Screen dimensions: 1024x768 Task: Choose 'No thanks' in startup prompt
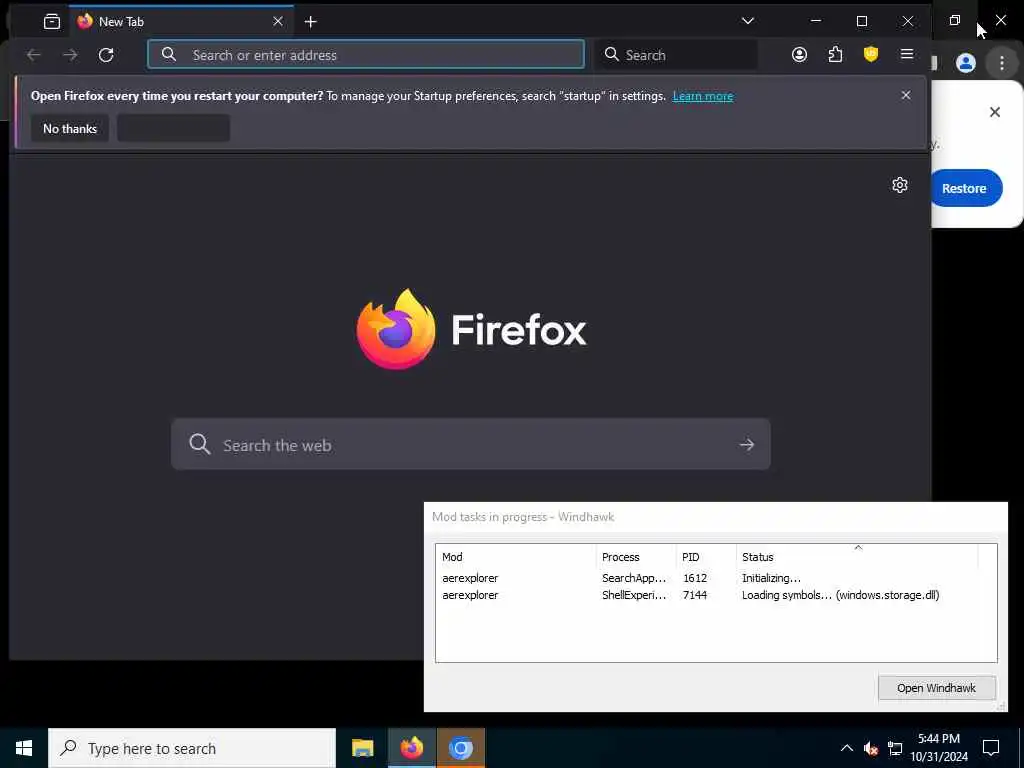70,129
